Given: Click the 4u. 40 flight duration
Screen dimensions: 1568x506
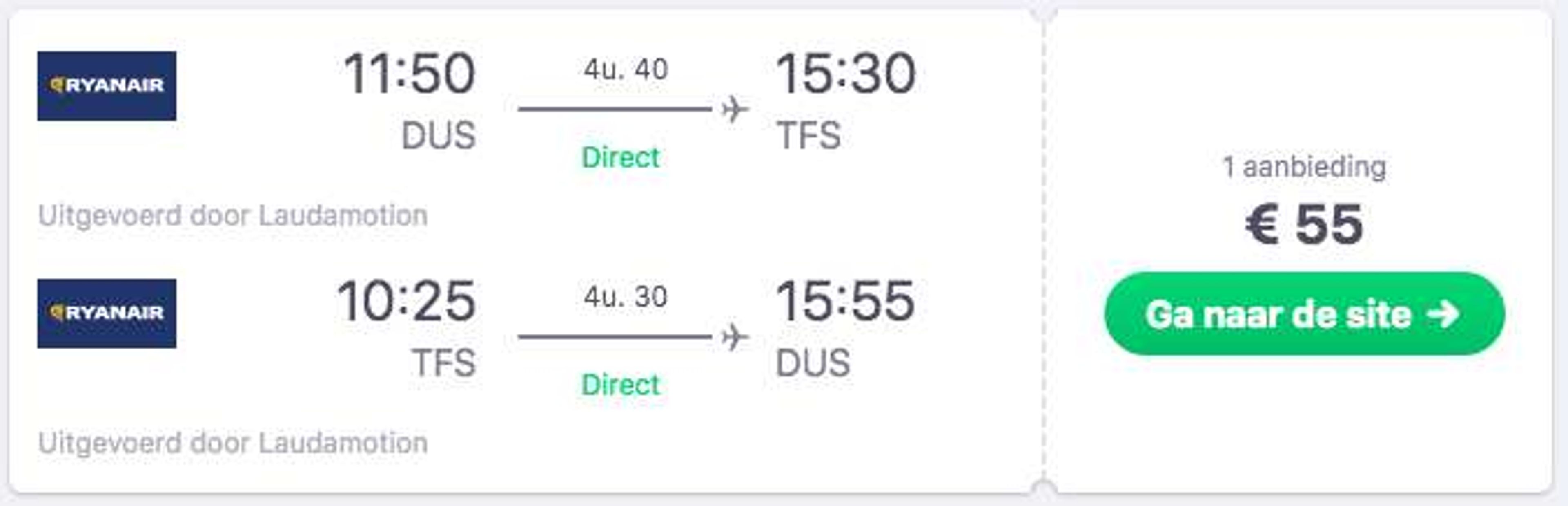Looking at the screenshot, I should tap(626, 69).
